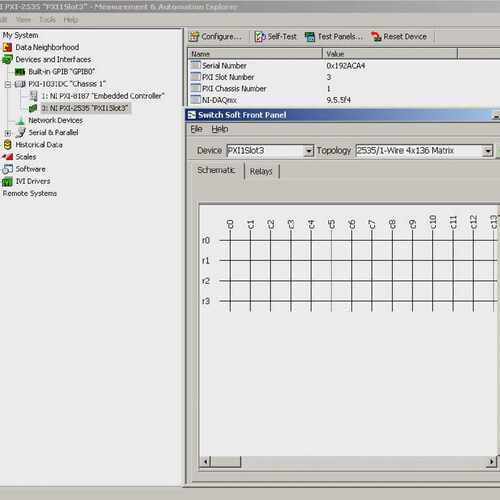The width and height of the screenshot is (500, 500).
Task: Toggle the crosspoint at r0 and c0
Action: point(230,240)
